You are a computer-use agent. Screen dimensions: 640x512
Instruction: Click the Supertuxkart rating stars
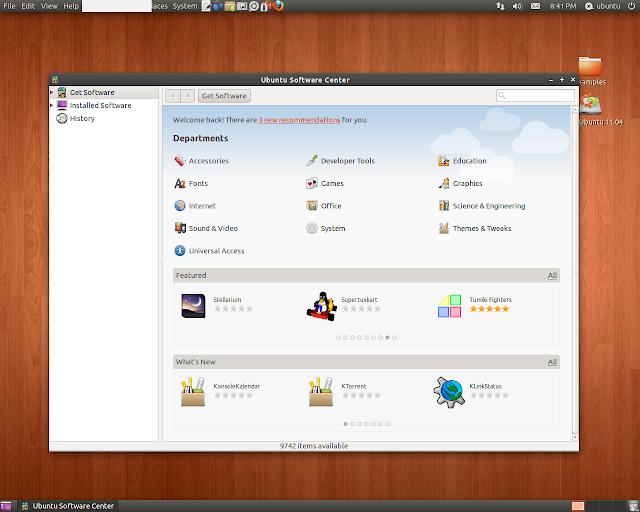361,309
